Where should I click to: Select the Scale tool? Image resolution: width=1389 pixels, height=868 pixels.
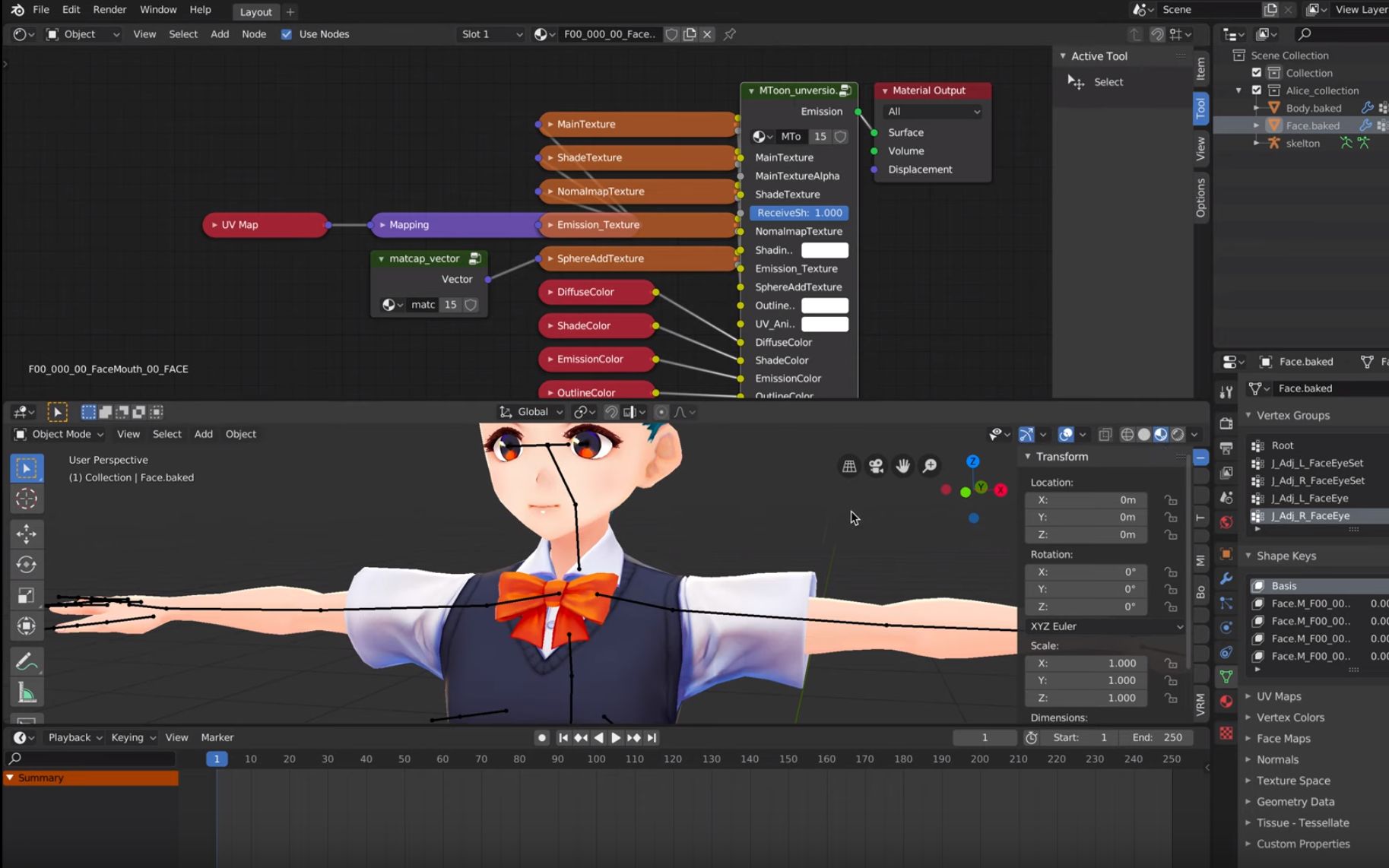point(27,595)
